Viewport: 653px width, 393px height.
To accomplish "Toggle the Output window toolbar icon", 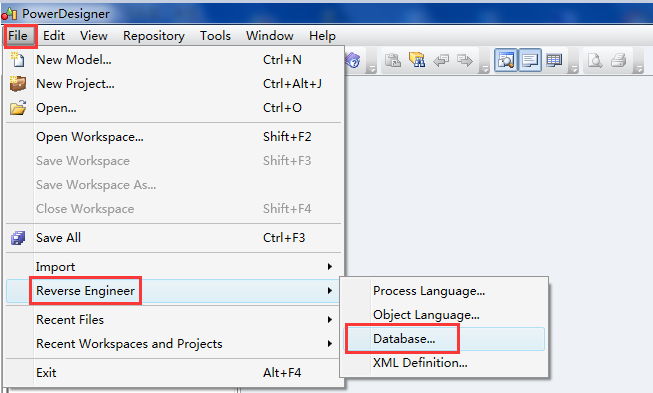I will coord(530,61).
